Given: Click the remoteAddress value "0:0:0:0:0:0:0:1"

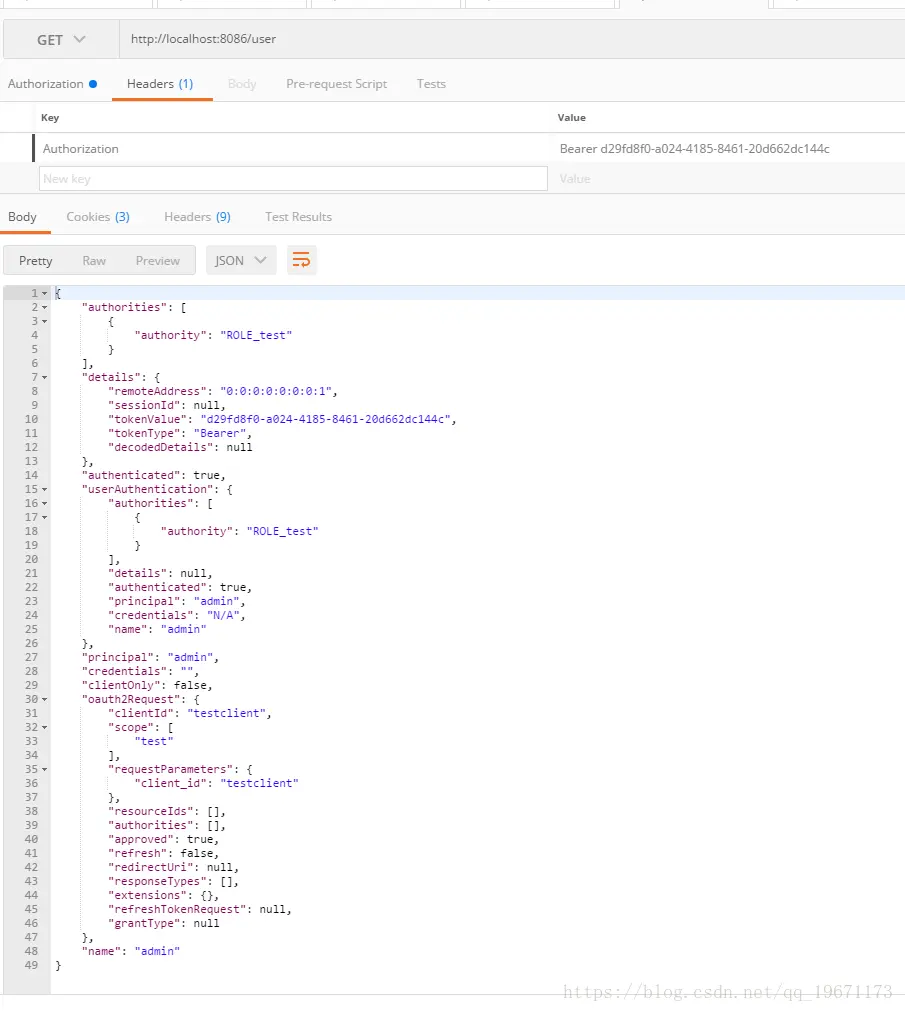Looking at the screenshot, I should coord(276,391).
